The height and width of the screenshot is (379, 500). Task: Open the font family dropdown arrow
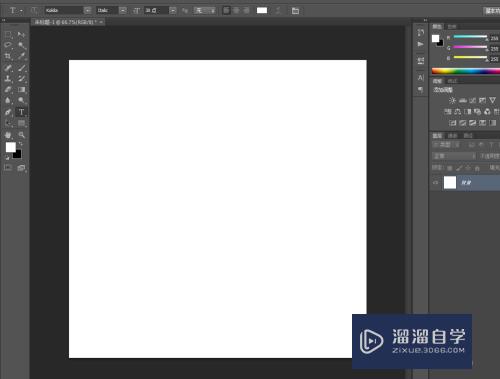click(x=87, y=10)
